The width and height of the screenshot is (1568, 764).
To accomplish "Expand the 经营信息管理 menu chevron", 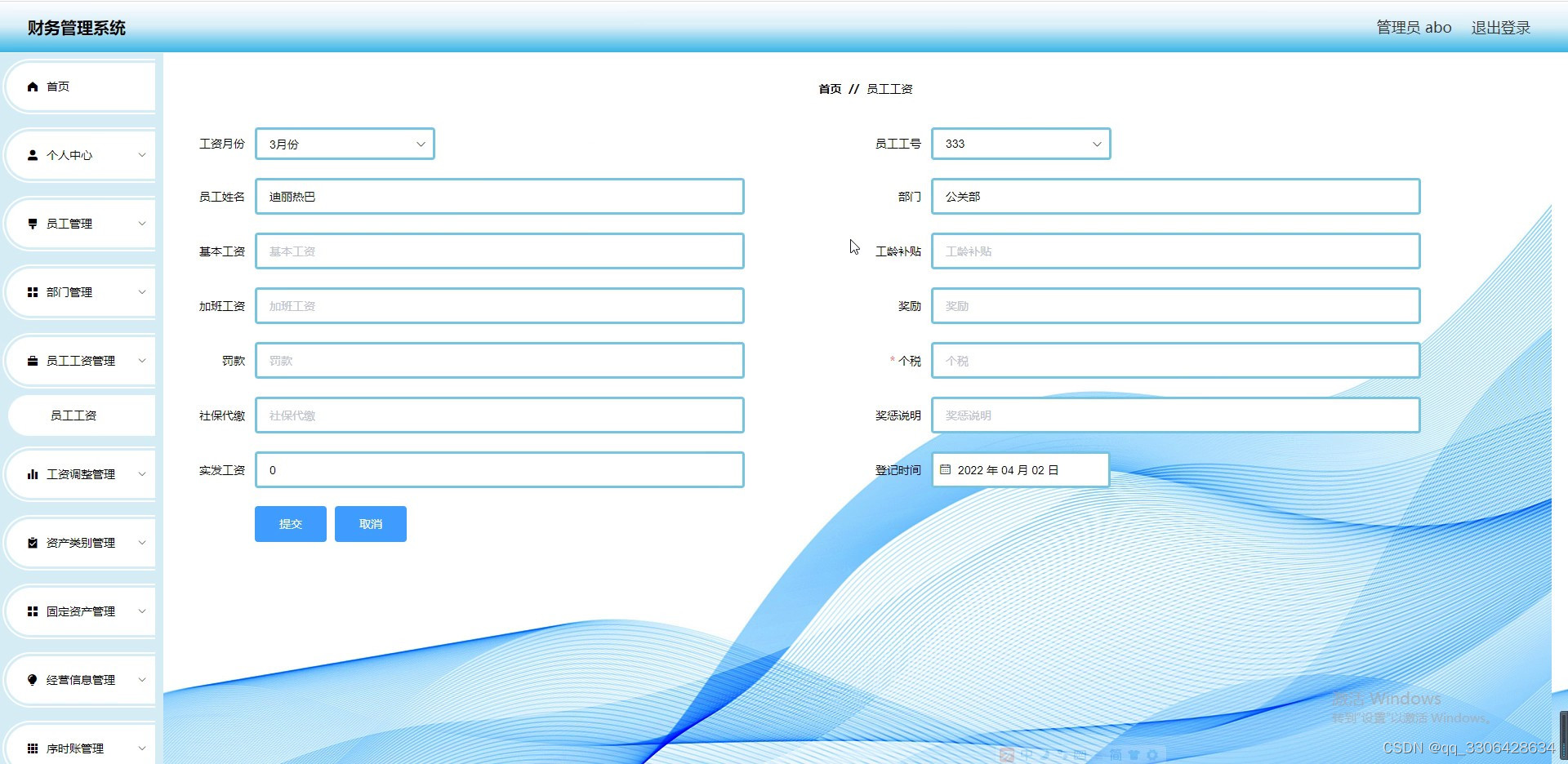I will tap(142, 680).
